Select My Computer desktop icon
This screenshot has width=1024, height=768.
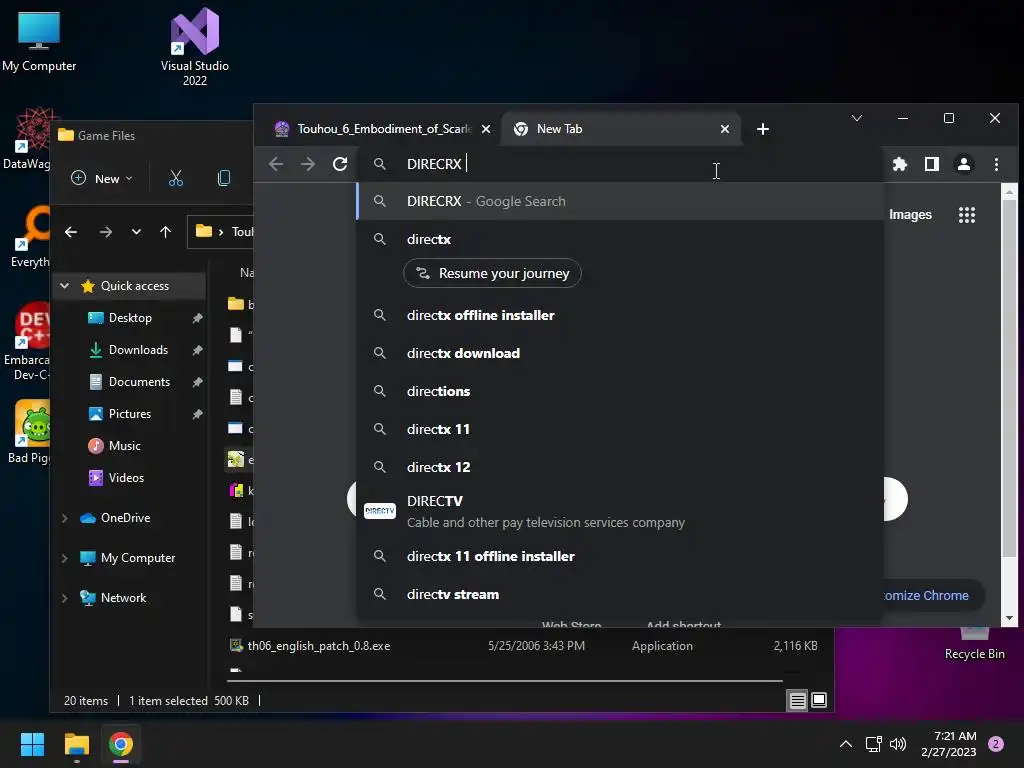coord(39,40)
